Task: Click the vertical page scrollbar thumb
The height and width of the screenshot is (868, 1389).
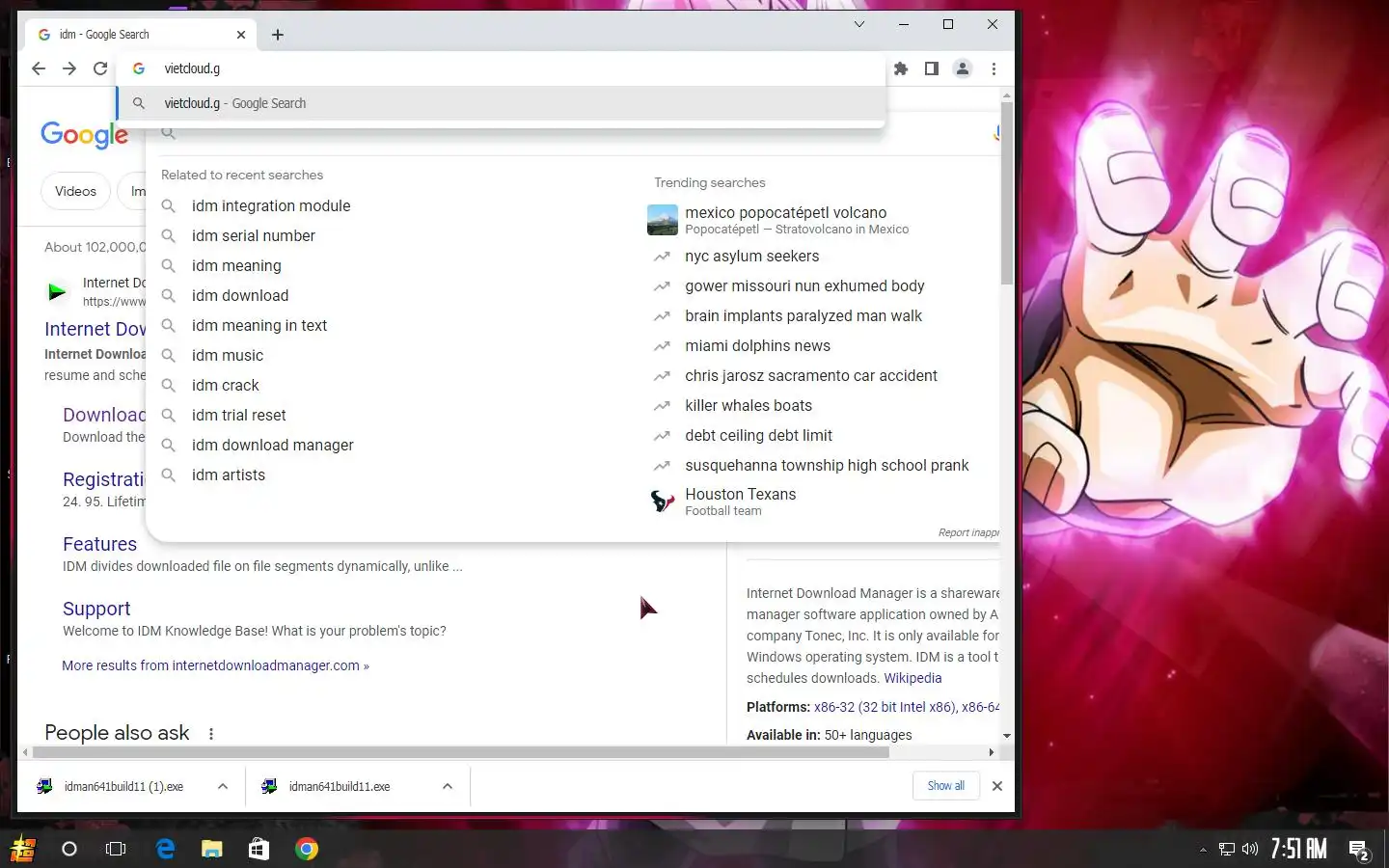Action: point(1007,193)
